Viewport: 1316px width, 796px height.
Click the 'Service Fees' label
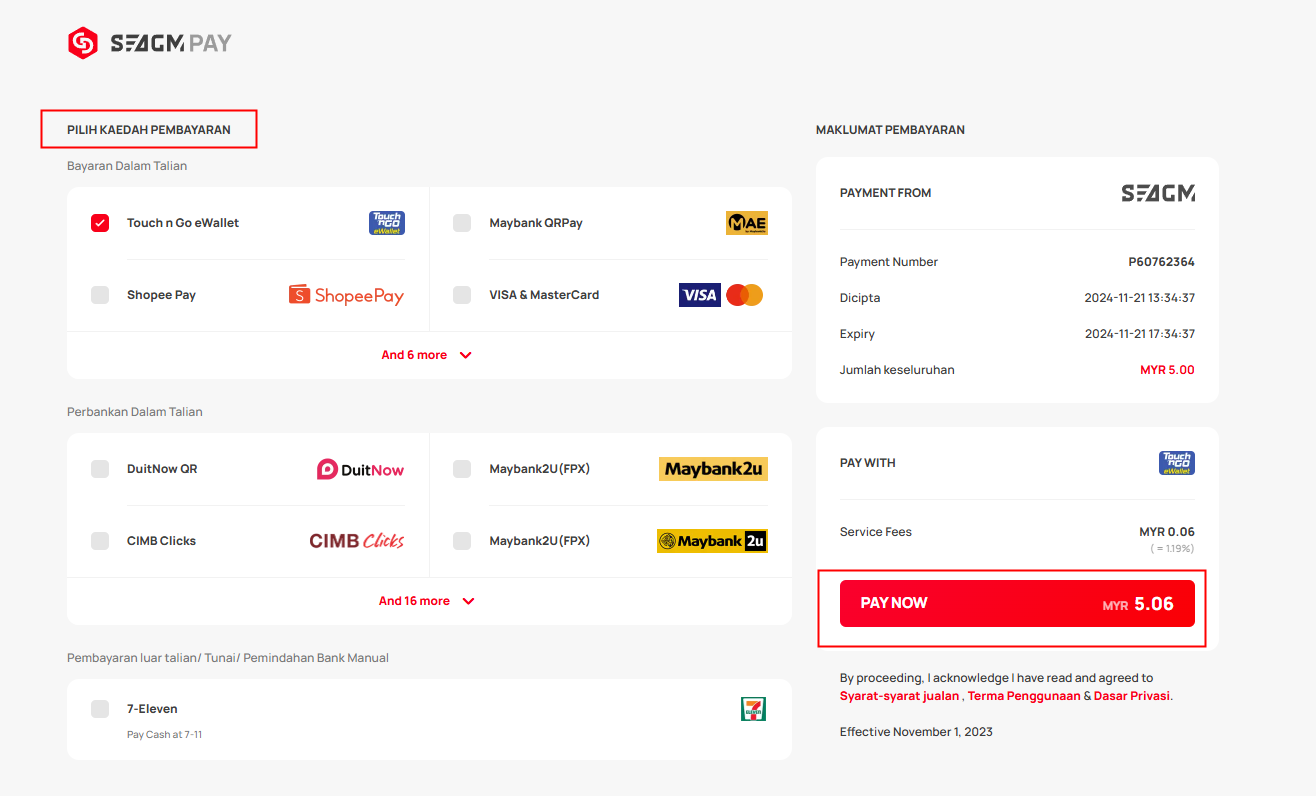pos(876,532)
